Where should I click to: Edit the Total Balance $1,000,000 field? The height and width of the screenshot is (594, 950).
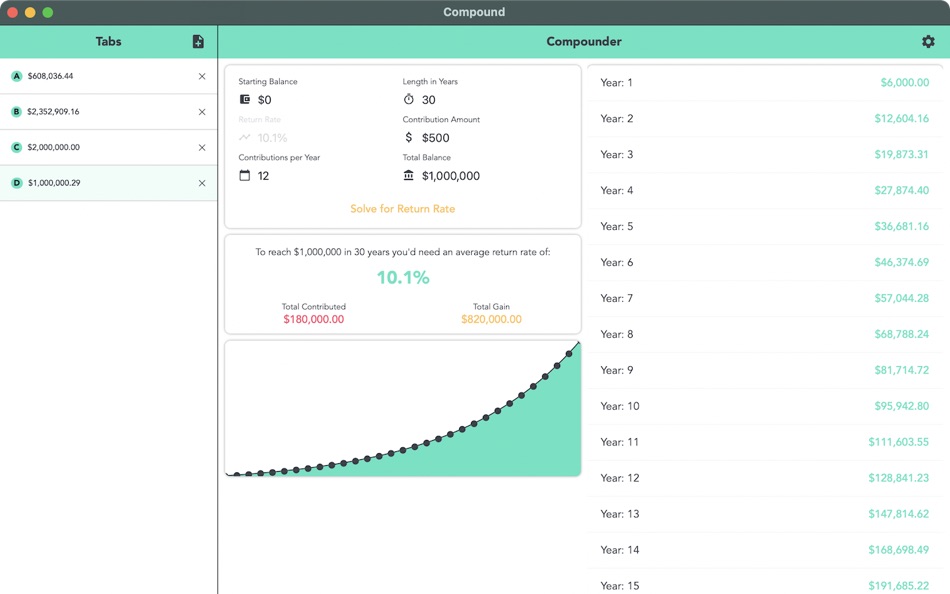click(x=451, y=176)
